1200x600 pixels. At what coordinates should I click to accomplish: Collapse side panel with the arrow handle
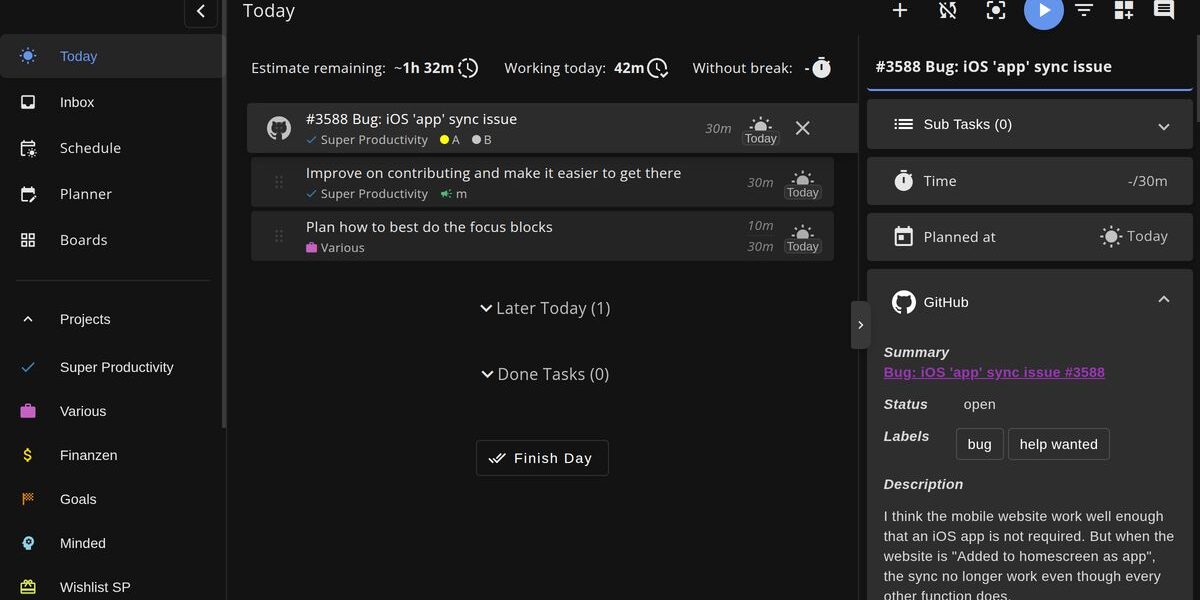860,325
